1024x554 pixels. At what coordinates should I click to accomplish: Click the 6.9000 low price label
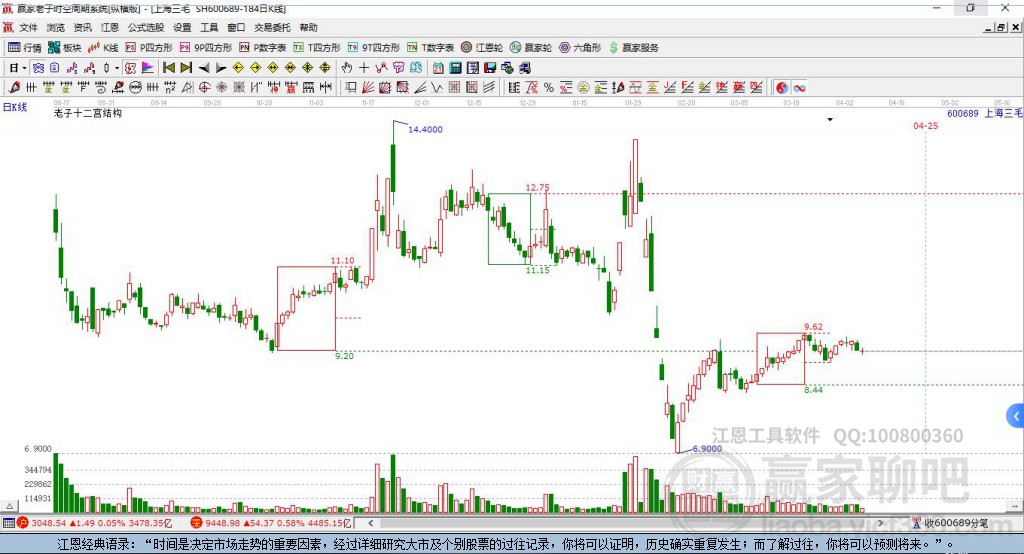click(x=707, y=449)
